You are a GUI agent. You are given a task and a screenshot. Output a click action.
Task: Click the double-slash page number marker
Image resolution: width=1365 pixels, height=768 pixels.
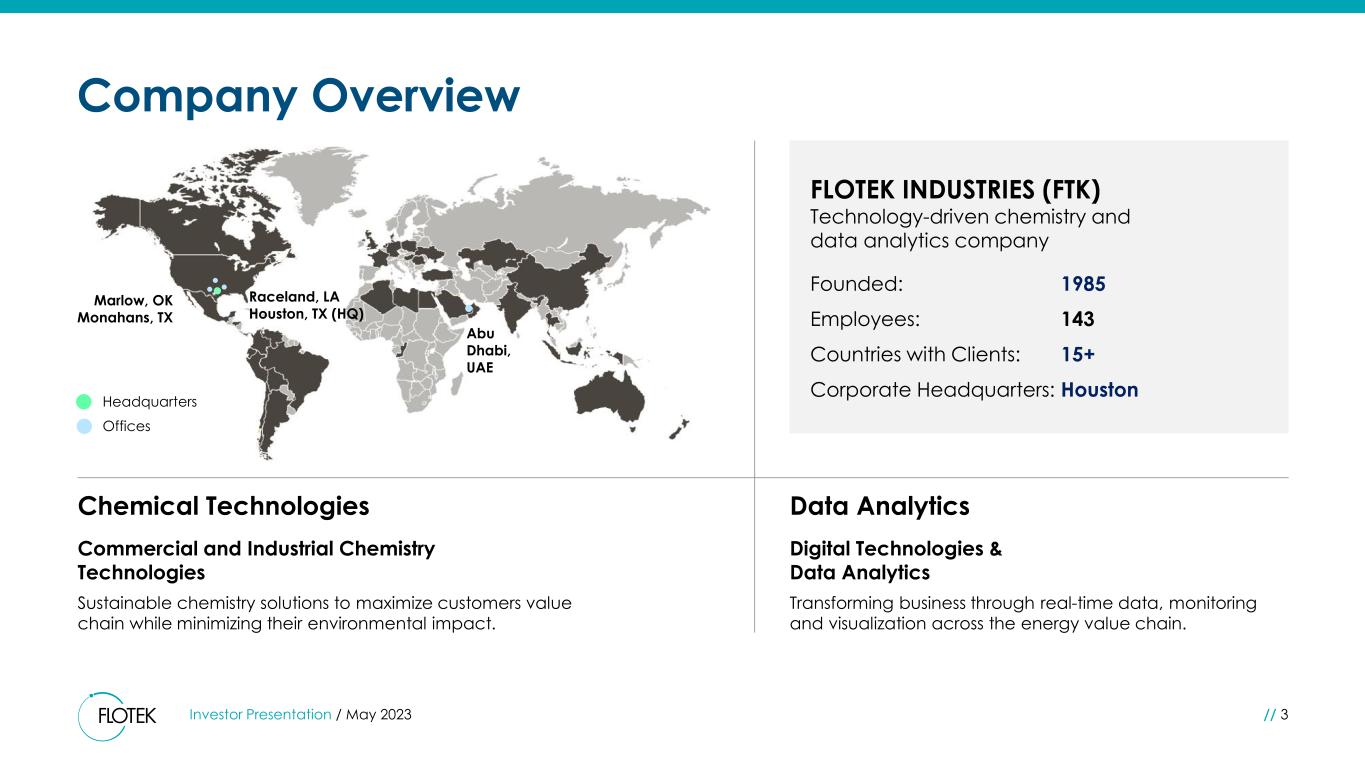[x=1269, y=714]
